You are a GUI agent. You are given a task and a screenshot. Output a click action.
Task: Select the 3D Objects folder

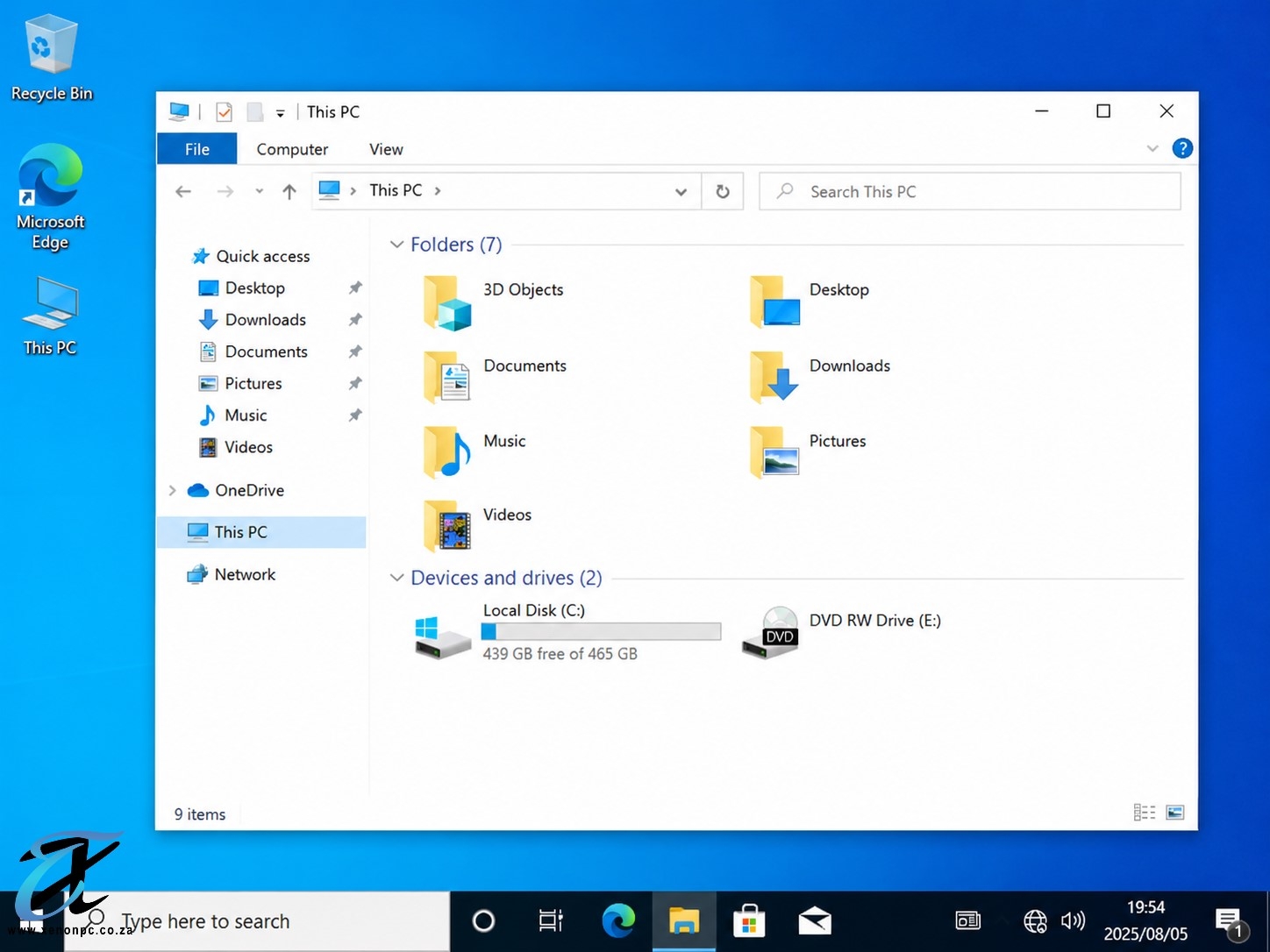494,302
